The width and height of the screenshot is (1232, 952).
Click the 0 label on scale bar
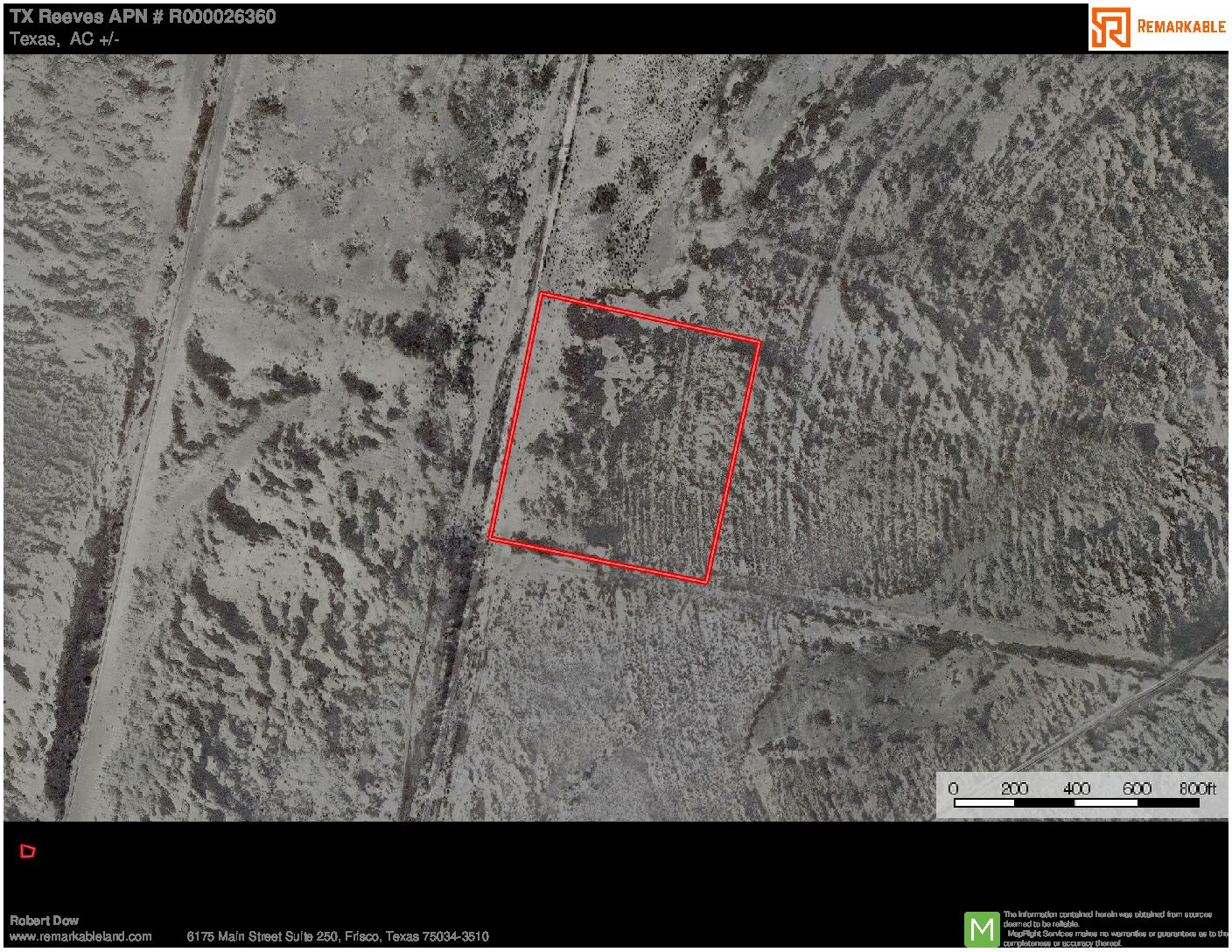coord(954,788)
